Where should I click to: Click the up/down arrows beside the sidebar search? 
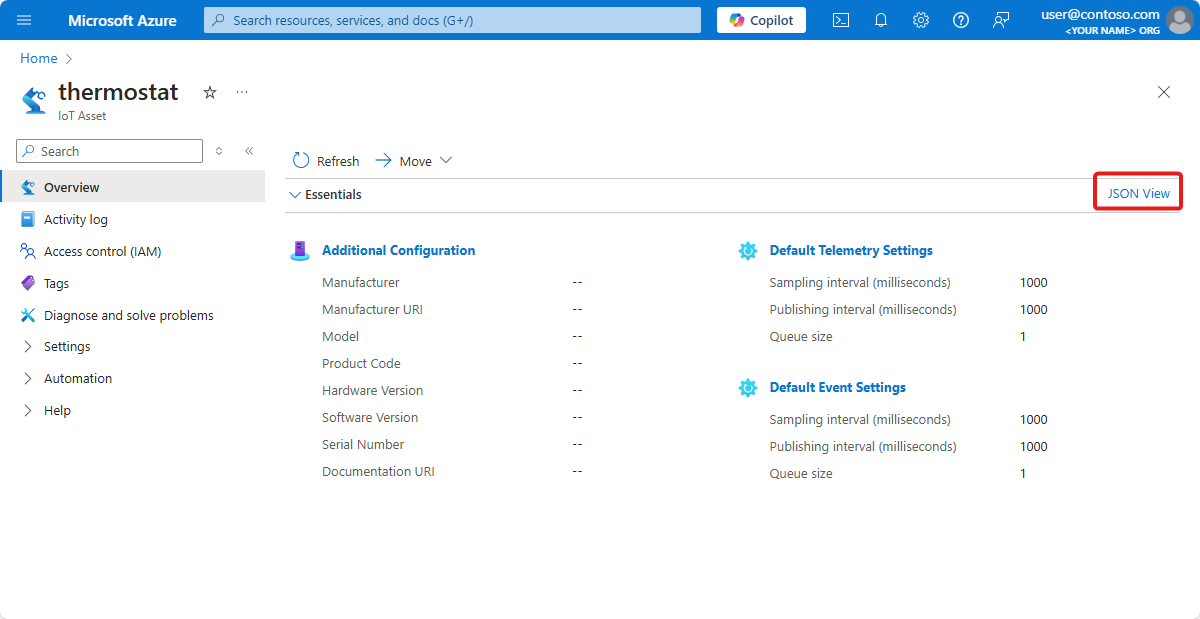pyautogui.click(x=219, y=151)
